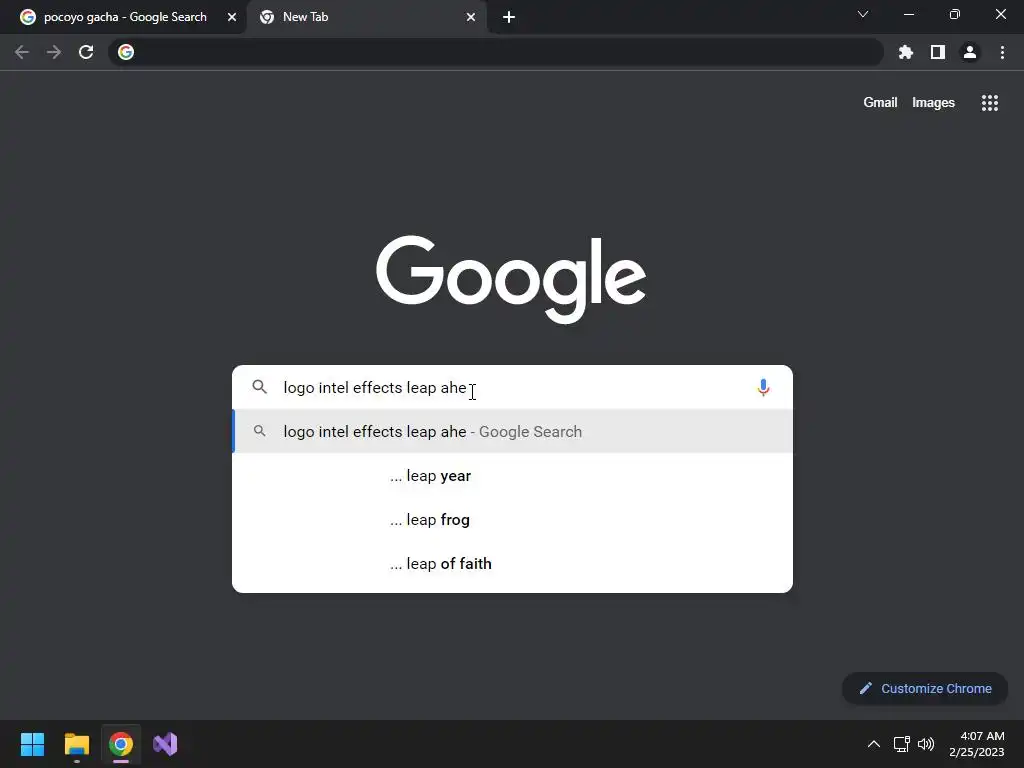Open the Images link
Viewport: 1024px width, 768px height.
(933, 103)
